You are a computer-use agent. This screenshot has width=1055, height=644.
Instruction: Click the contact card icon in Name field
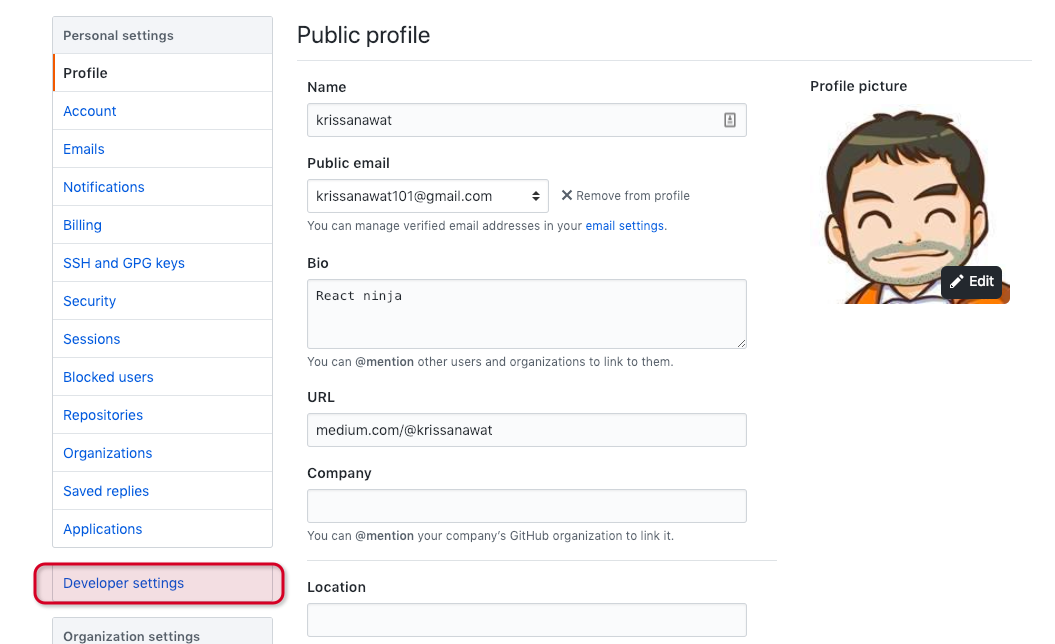tap(730, 120)
